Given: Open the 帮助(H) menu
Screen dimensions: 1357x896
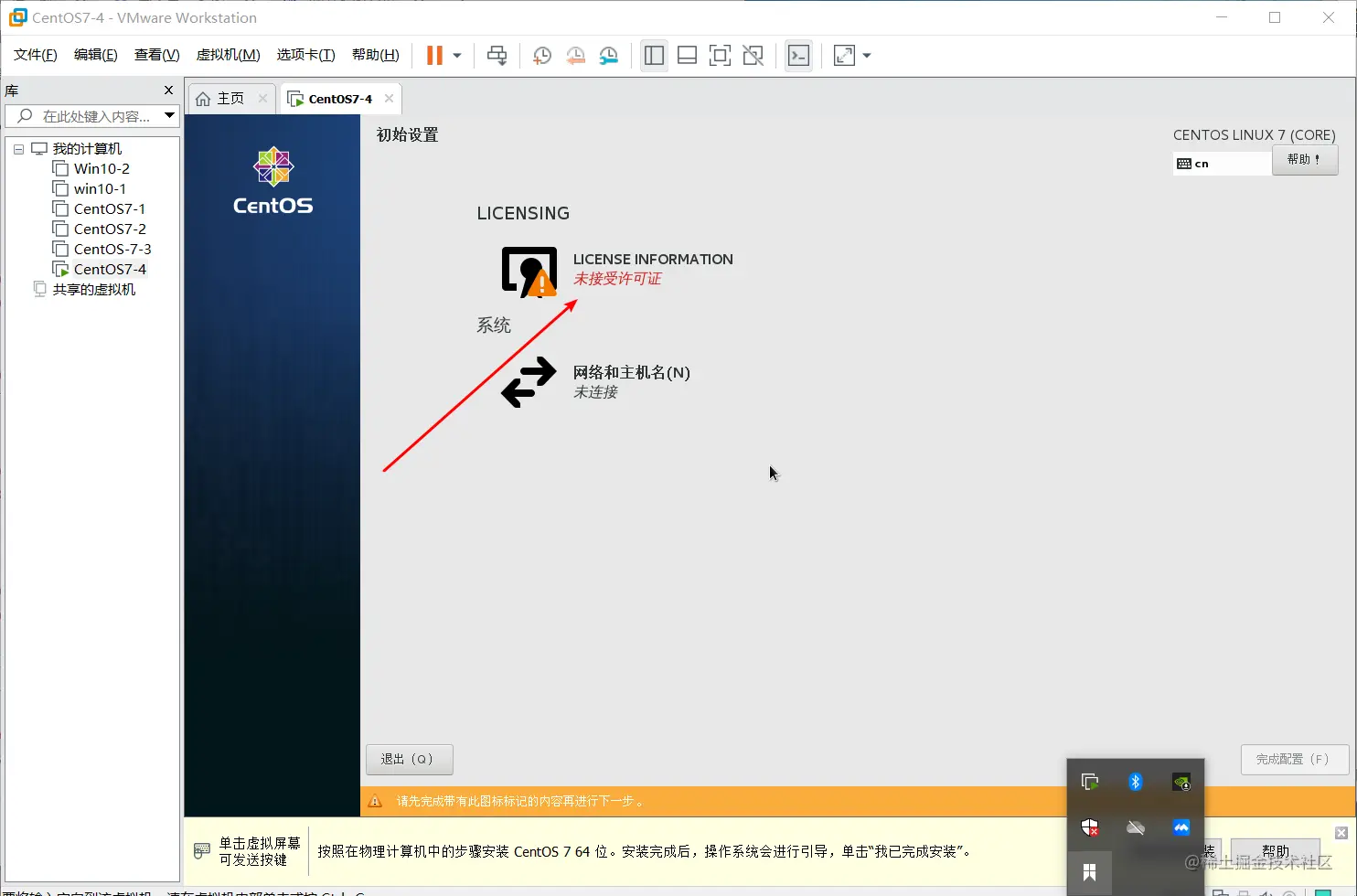Looking at the screenshot, I should pos(376,55).
